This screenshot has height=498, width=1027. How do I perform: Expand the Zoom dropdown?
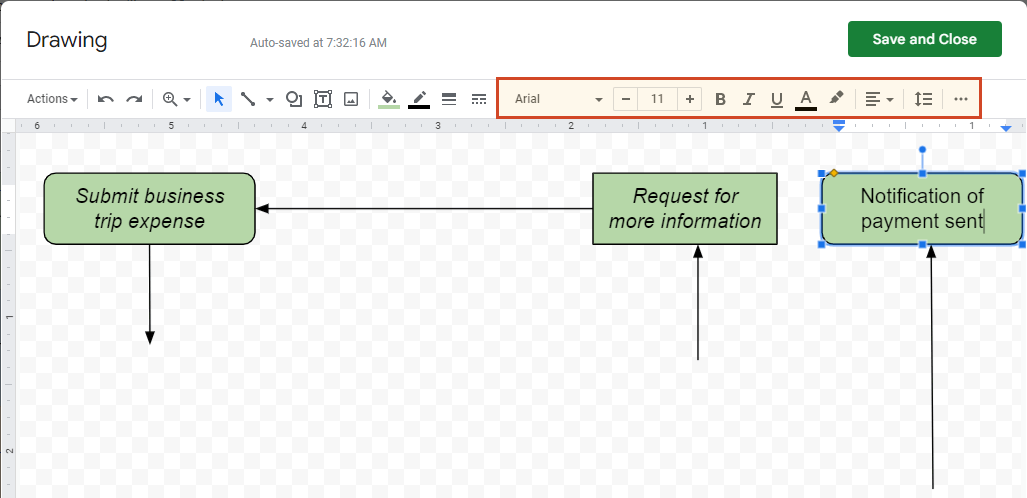point(177,99)
